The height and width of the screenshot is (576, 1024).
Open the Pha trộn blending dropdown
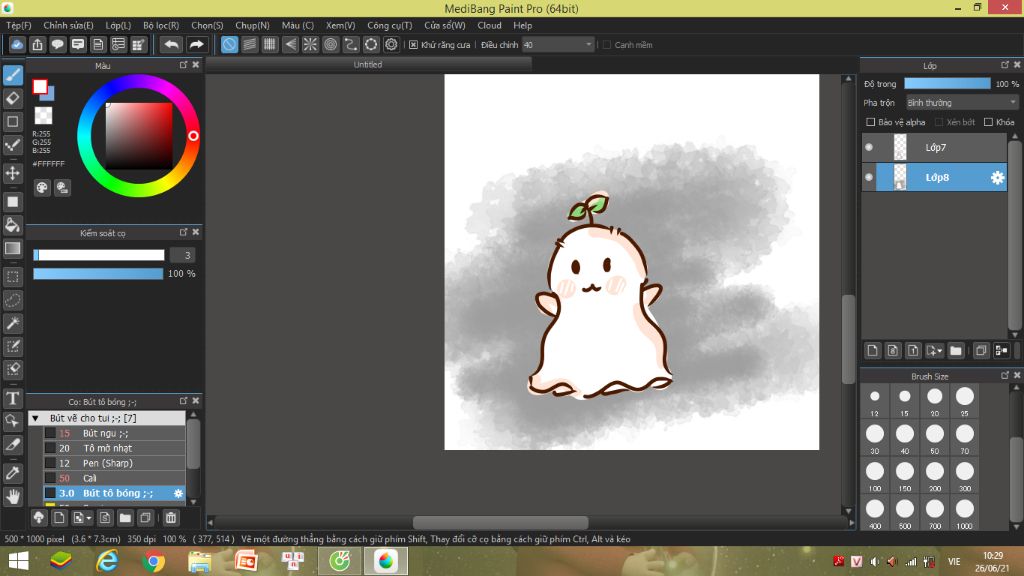point(961,103)
